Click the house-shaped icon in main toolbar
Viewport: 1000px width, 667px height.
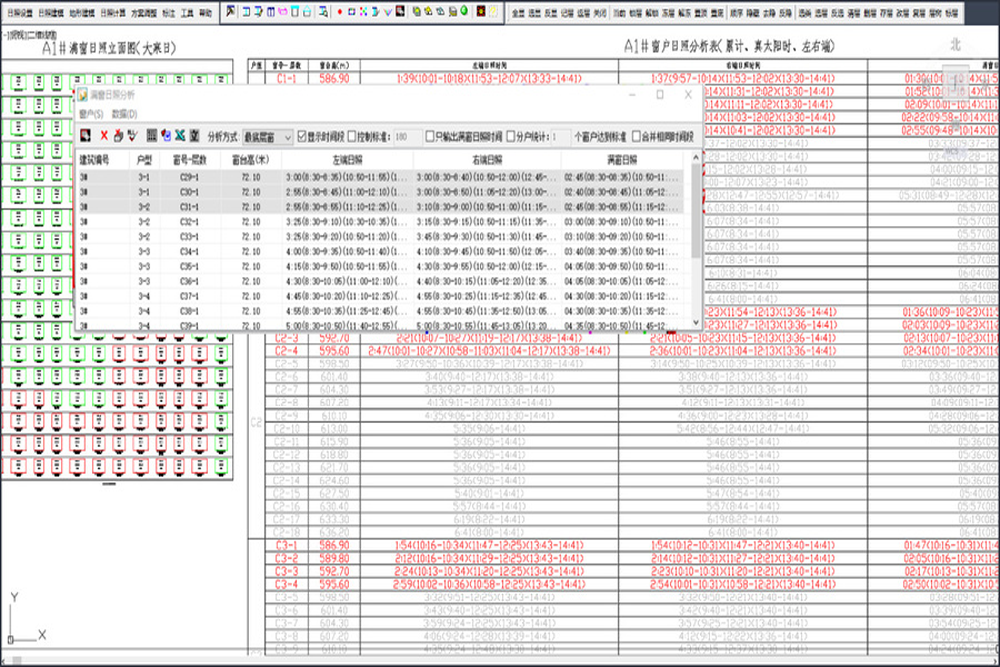tap(307, 11)
